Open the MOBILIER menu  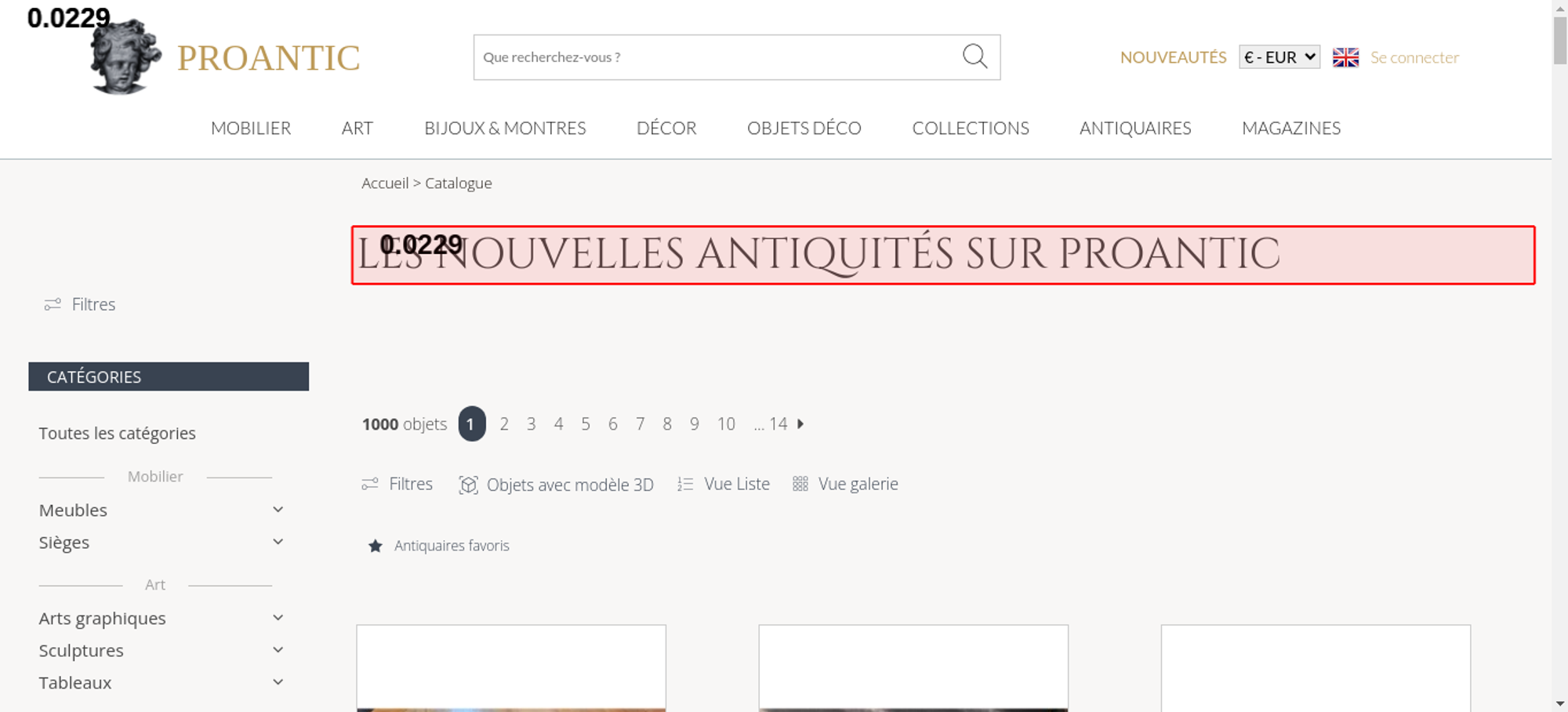[251, 128]
